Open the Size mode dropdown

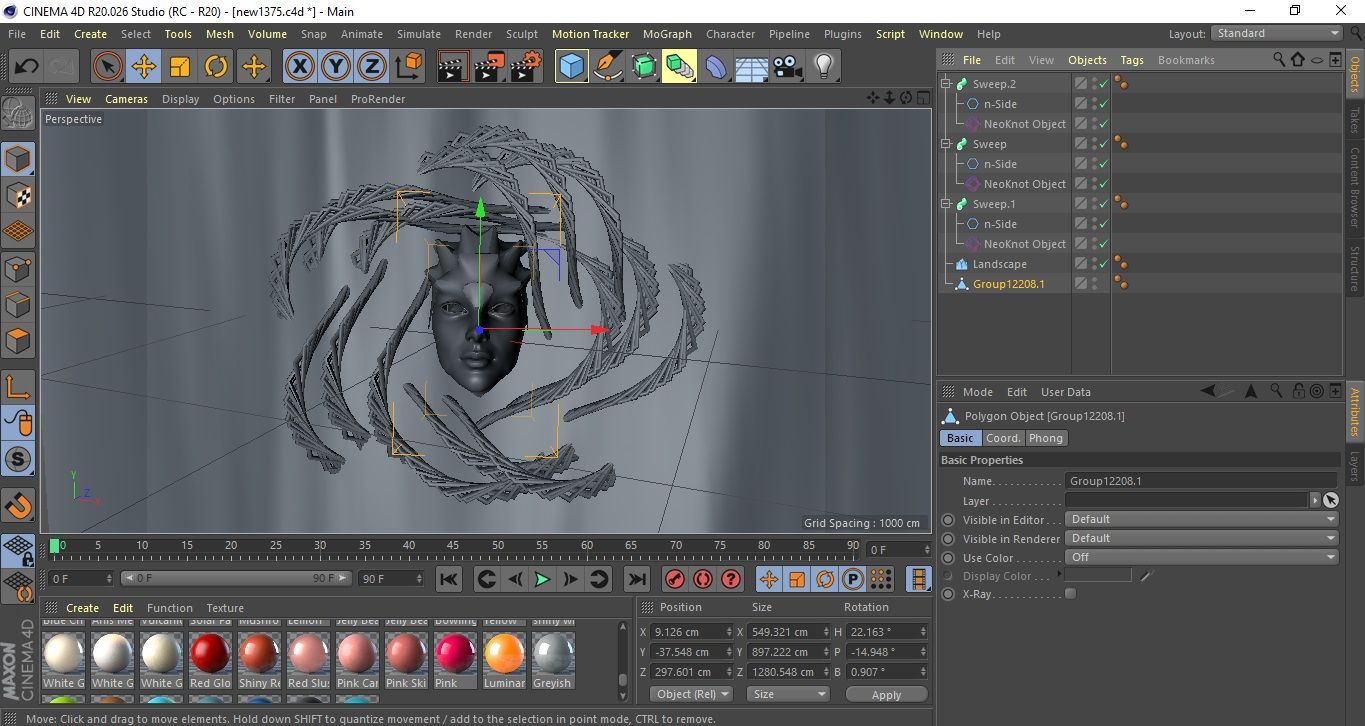tap(789, 694)
